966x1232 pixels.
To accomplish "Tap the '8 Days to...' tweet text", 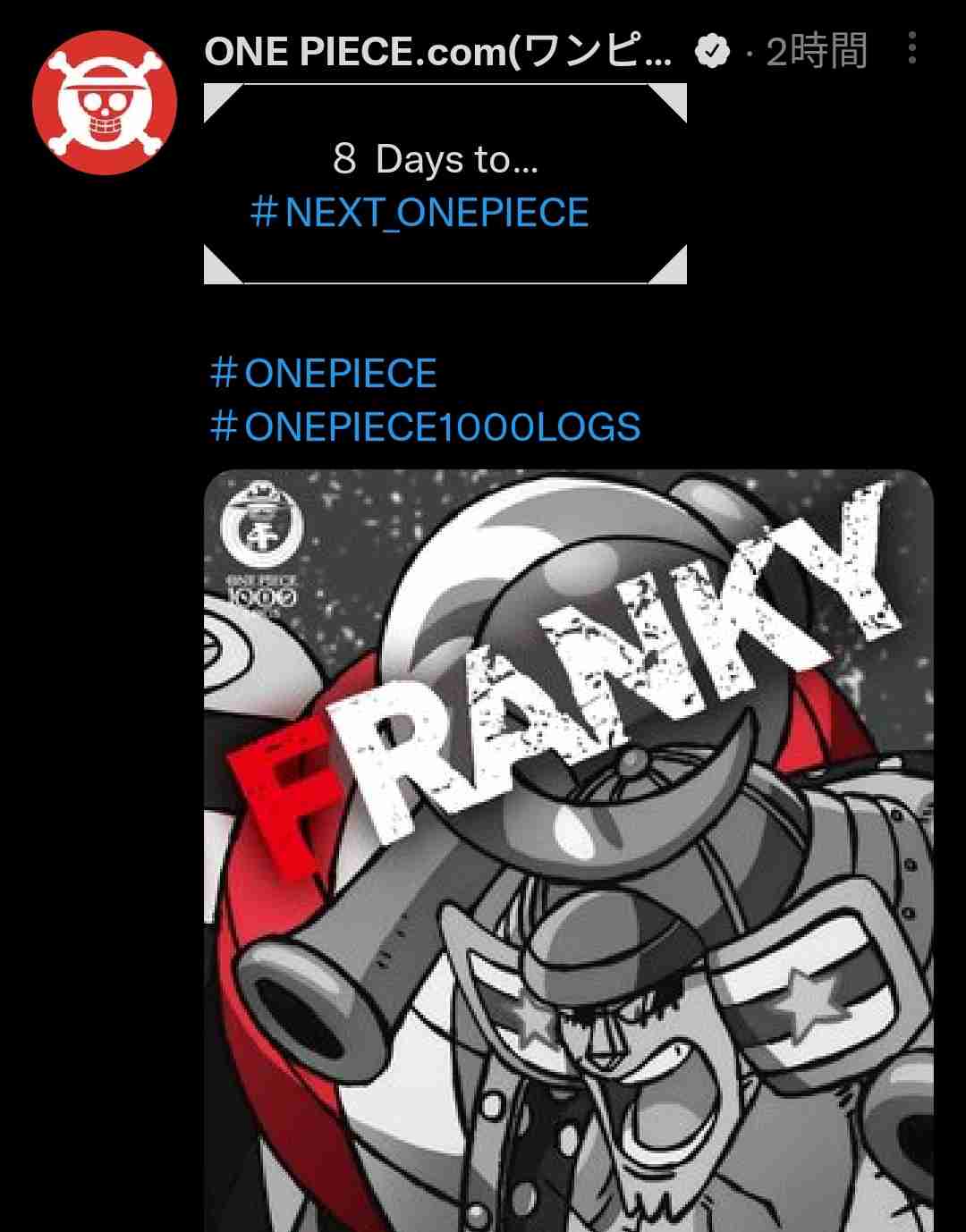I will click(436, 159).
